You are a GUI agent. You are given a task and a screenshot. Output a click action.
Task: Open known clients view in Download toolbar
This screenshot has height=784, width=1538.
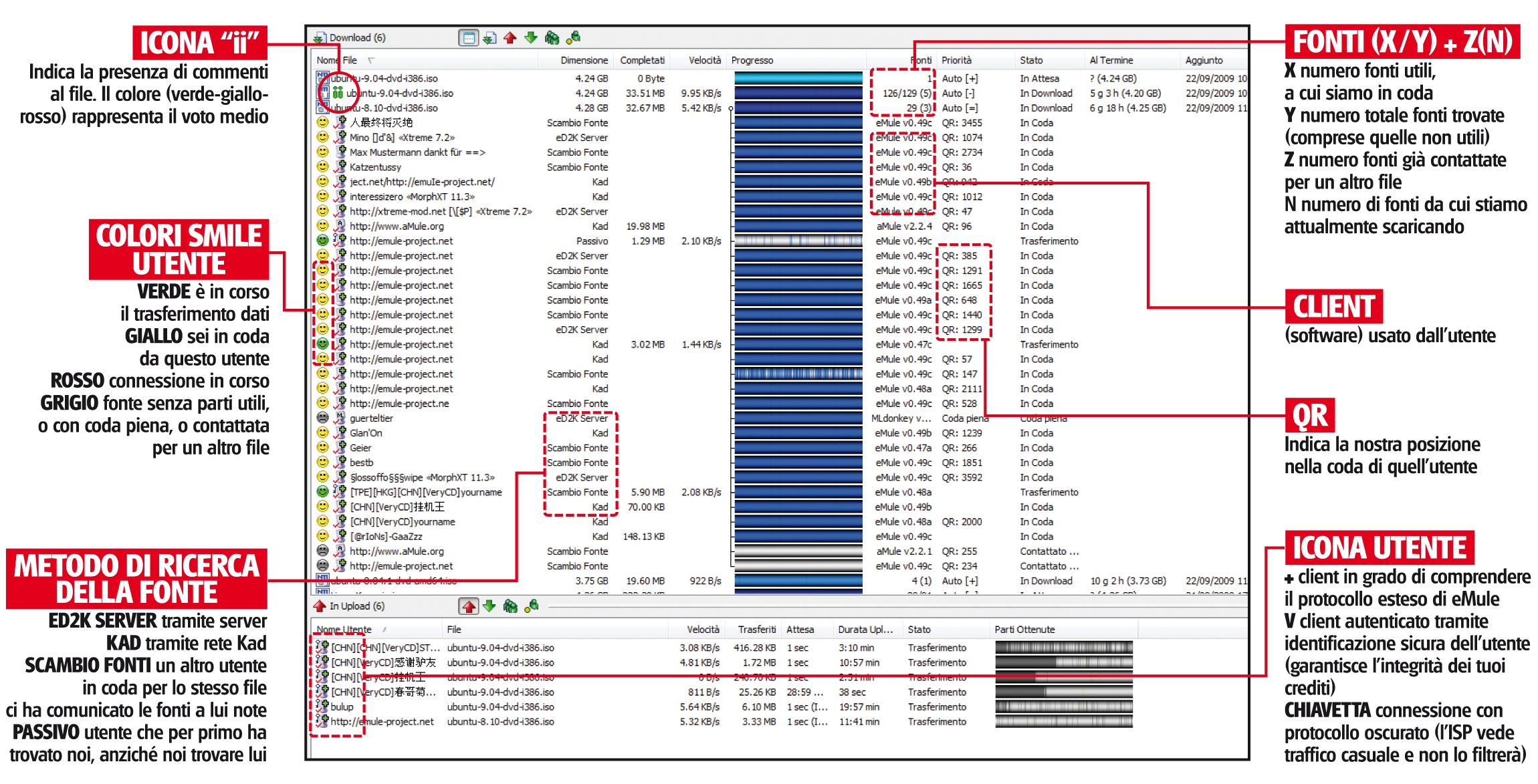[573, 38]
